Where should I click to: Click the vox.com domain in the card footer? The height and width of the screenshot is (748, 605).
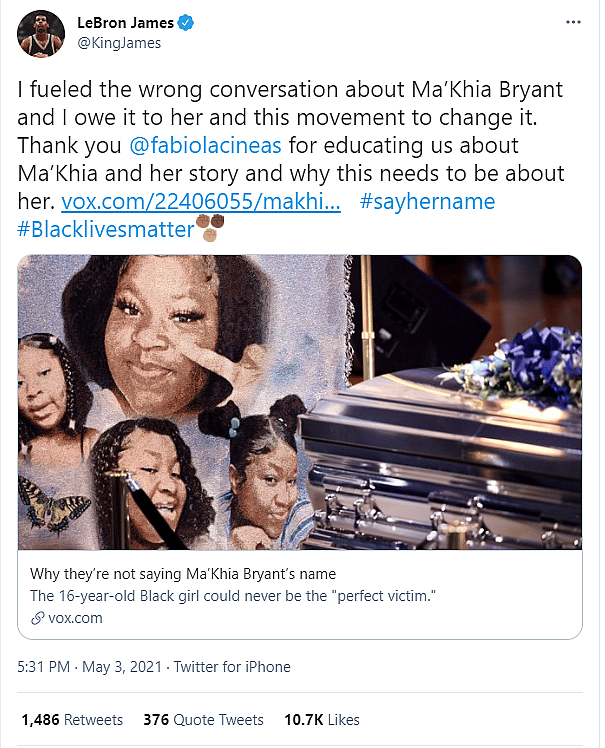coord(75,618)
